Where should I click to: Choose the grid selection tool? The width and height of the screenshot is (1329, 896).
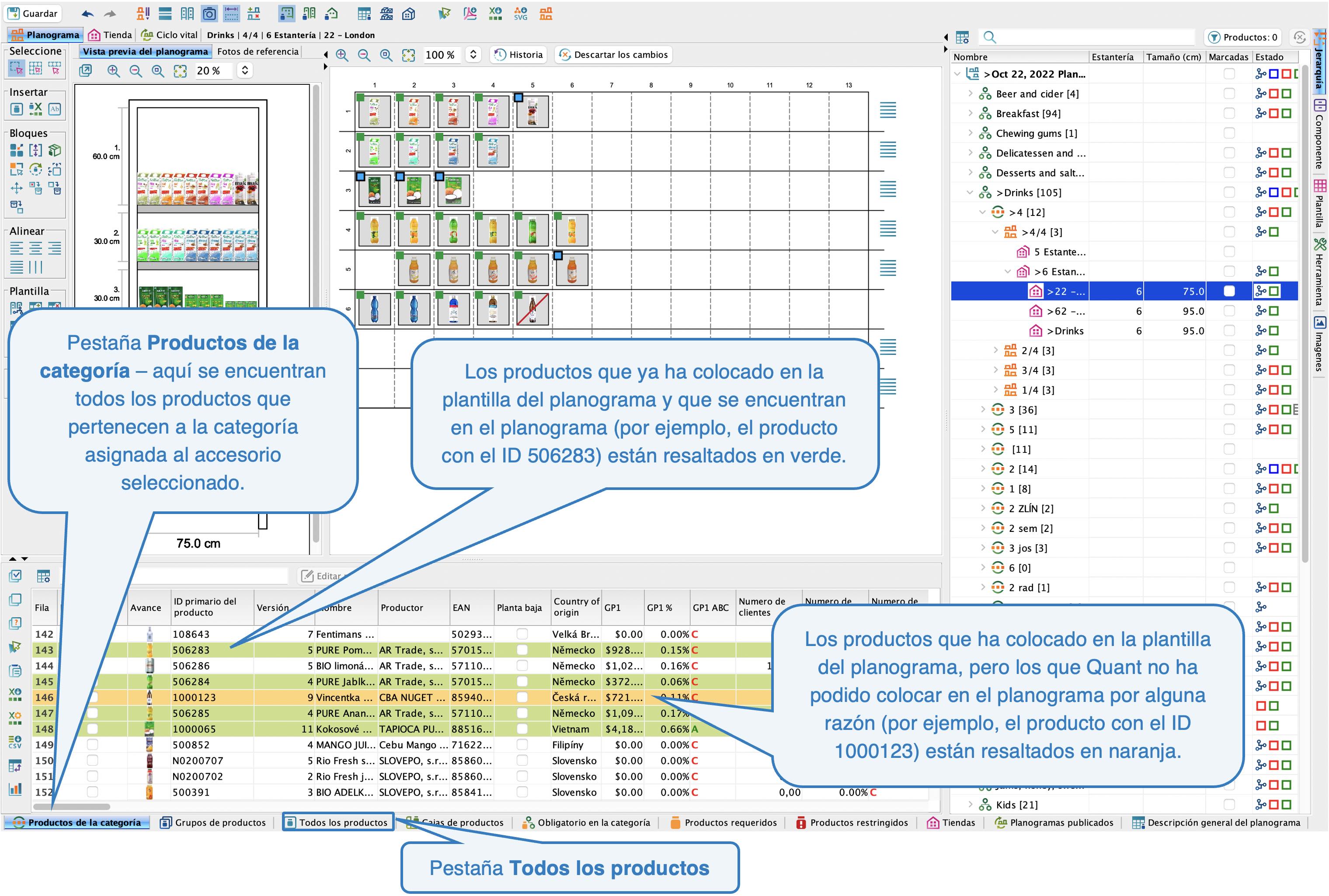35,69
